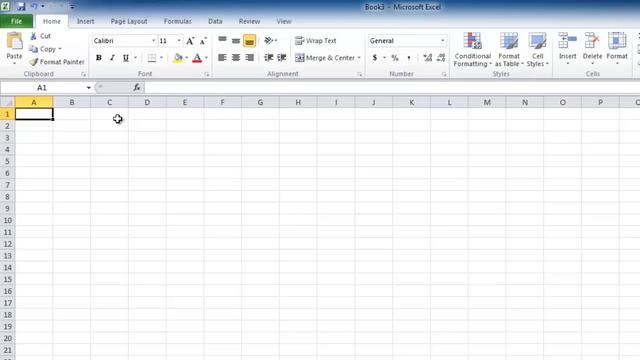Viewport: 640px width, 360px height.
Task: Enable Wrap Text
Action: click(316, 40)
